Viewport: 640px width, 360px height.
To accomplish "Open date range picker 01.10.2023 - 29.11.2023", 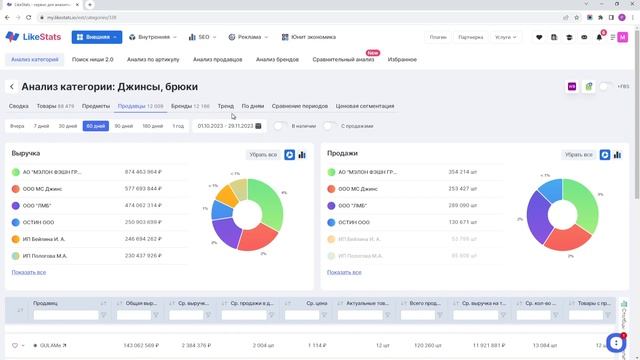I will (x=229, y=126).
